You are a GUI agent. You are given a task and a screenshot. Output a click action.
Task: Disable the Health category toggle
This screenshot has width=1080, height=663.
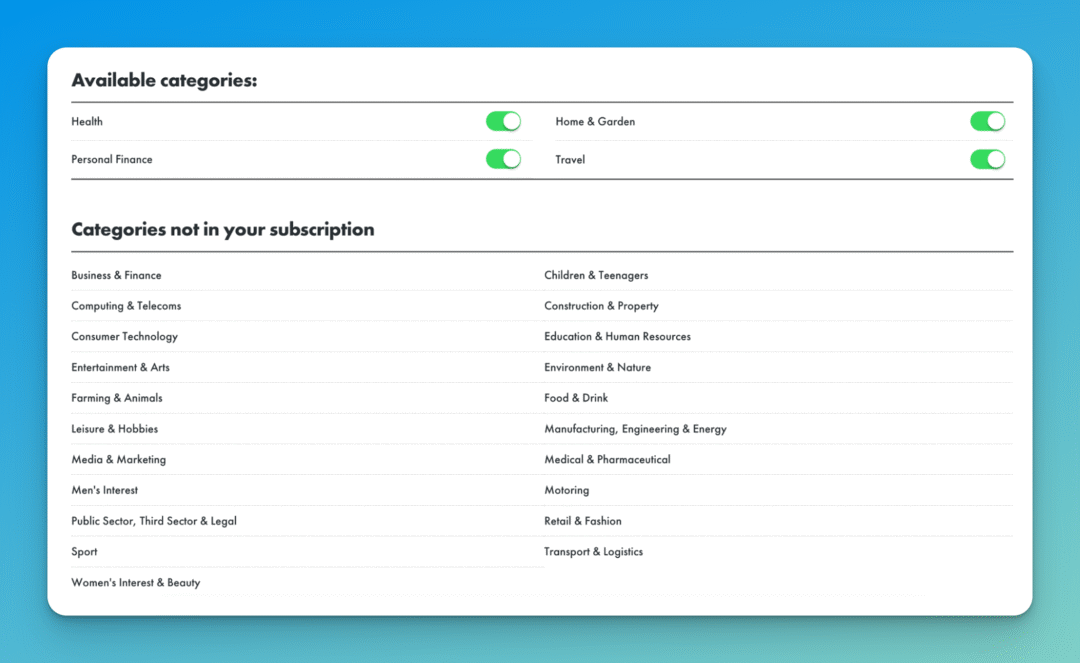pyautogui.click(x=503, y=120)
